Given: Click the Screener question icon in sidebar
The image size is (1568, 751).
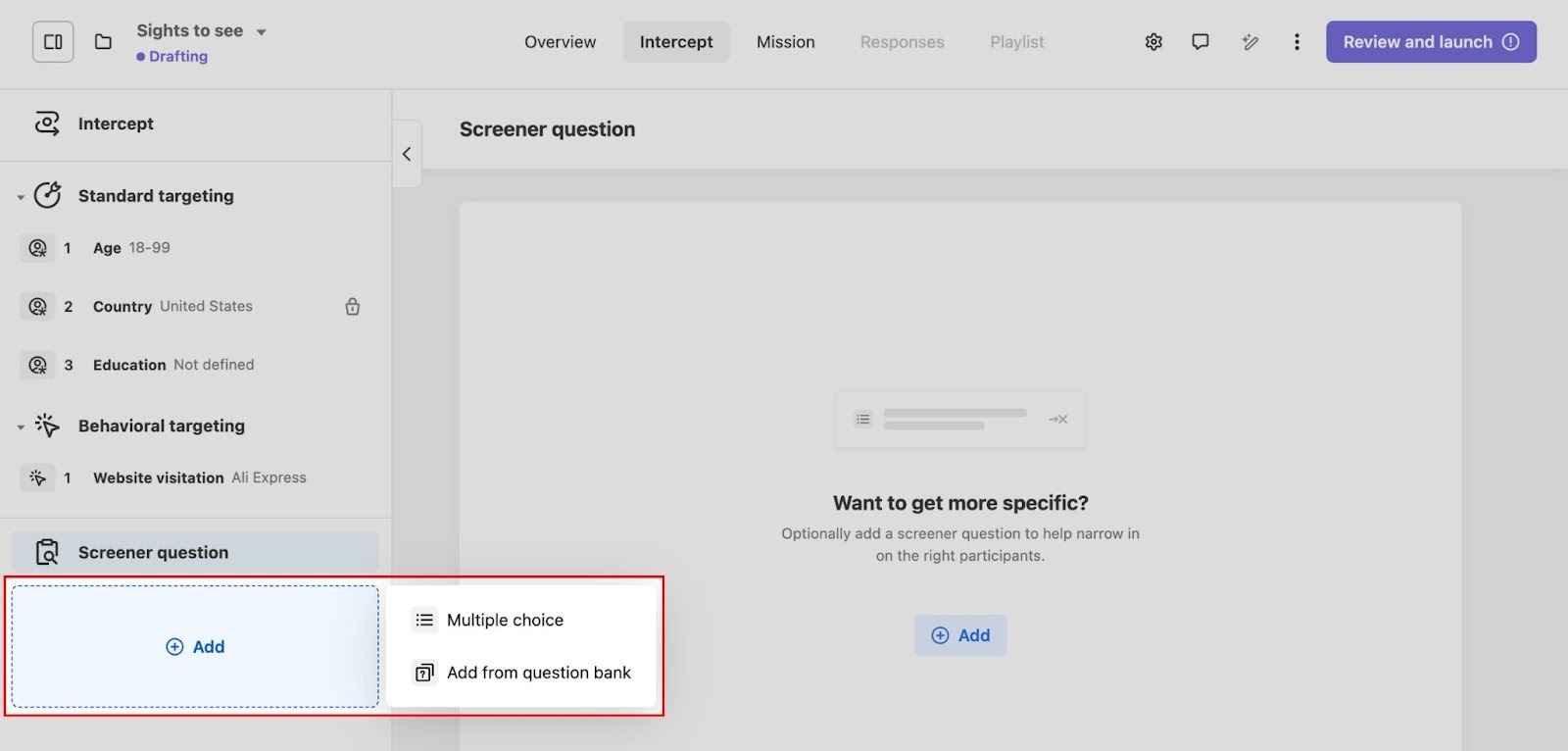Looking at the screenshot, I should (x=47, y=553).
